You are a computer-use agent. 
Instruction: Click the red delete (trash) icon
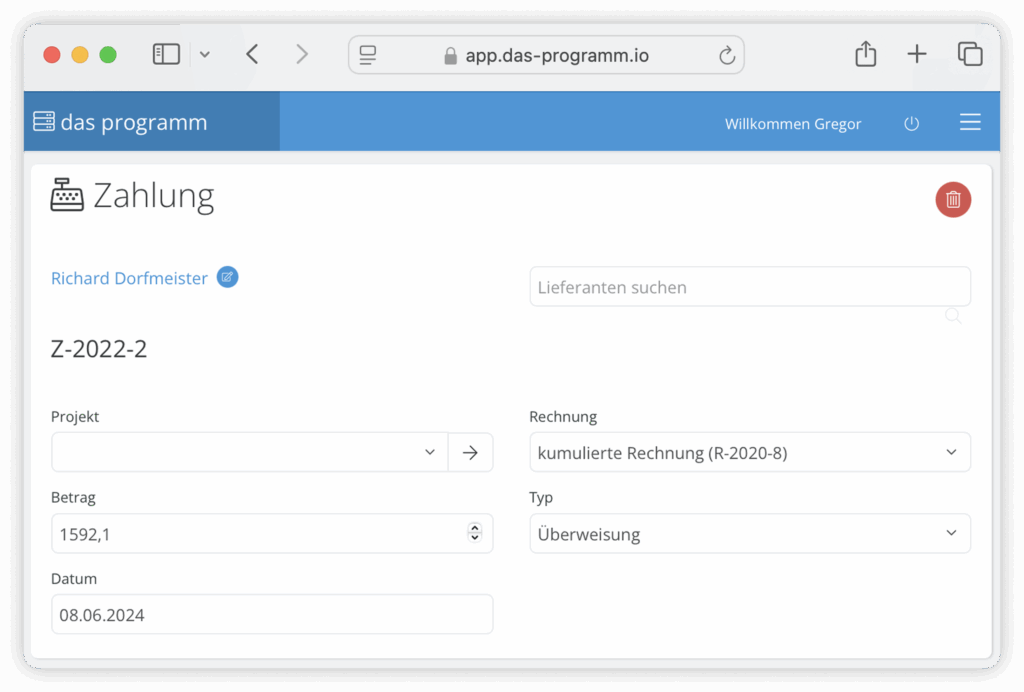coord(952,199)
